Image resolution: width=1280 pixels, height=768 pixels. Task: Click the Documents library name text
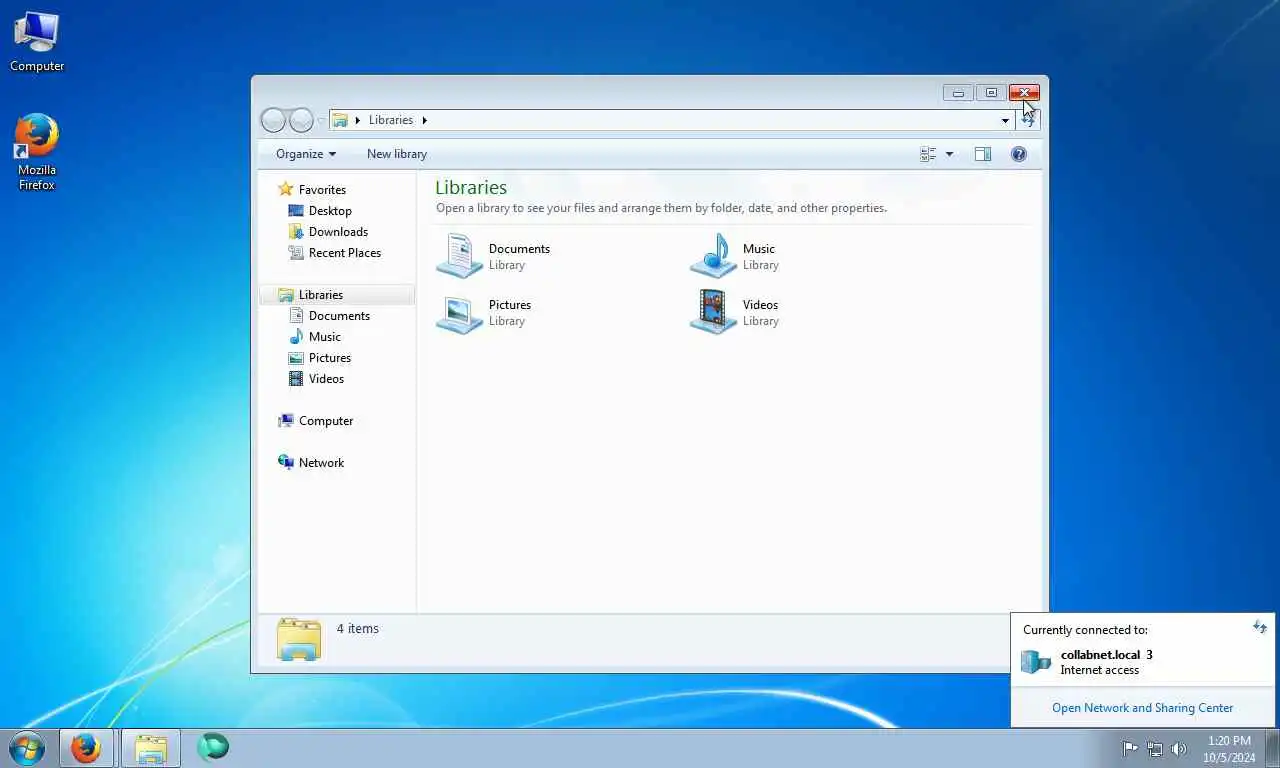click(x=519, y=249)
